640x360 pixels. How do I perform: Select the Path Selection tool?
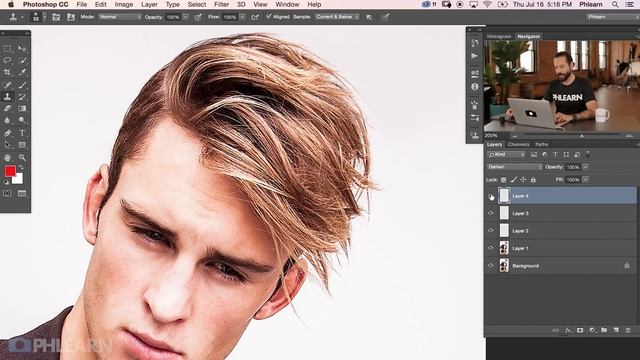pyautogui.click(x=7, y=145)
